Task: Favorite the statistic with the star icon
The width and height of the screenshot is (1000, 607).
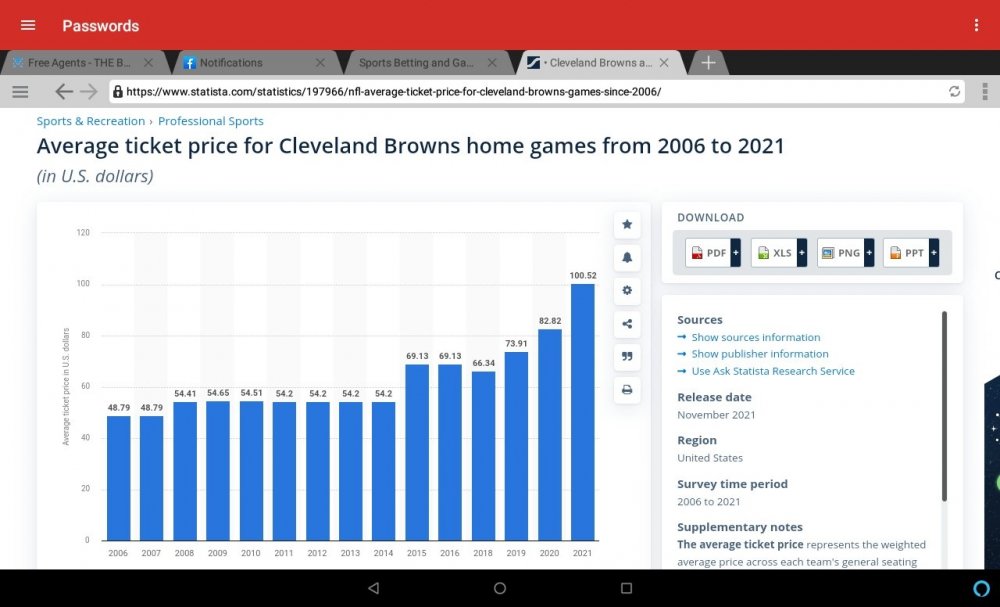Action: (x=627, y=224)
